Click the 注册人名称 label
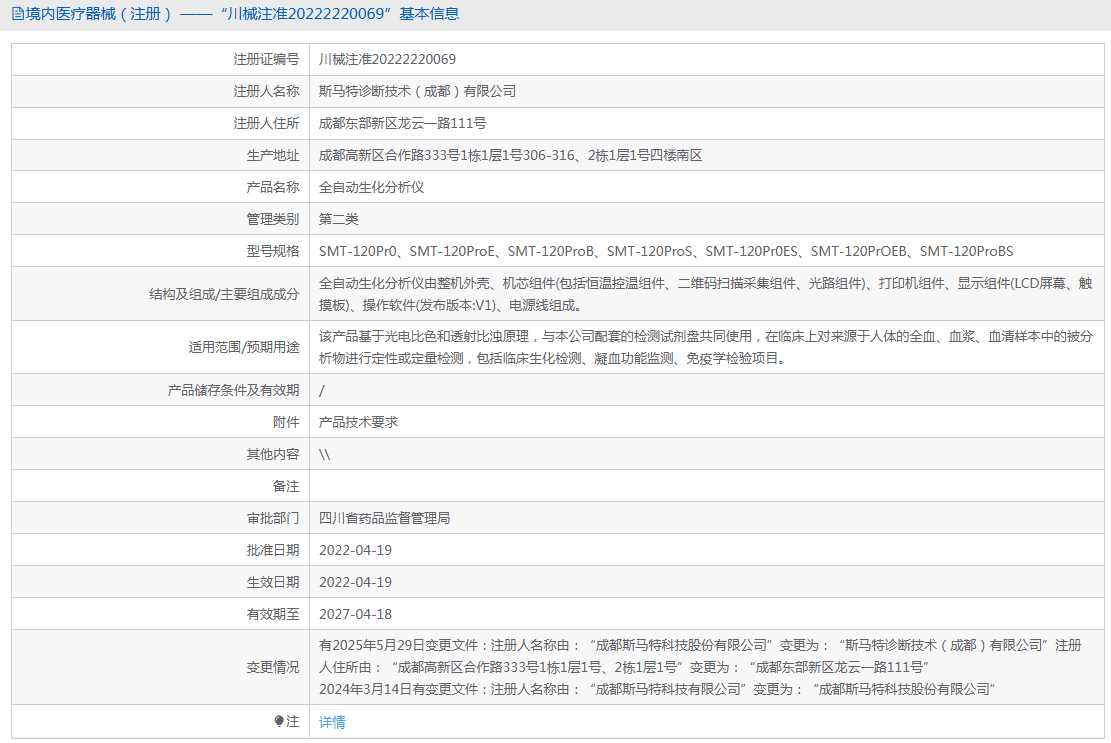 pyautogui.click(x=266, y=91)
